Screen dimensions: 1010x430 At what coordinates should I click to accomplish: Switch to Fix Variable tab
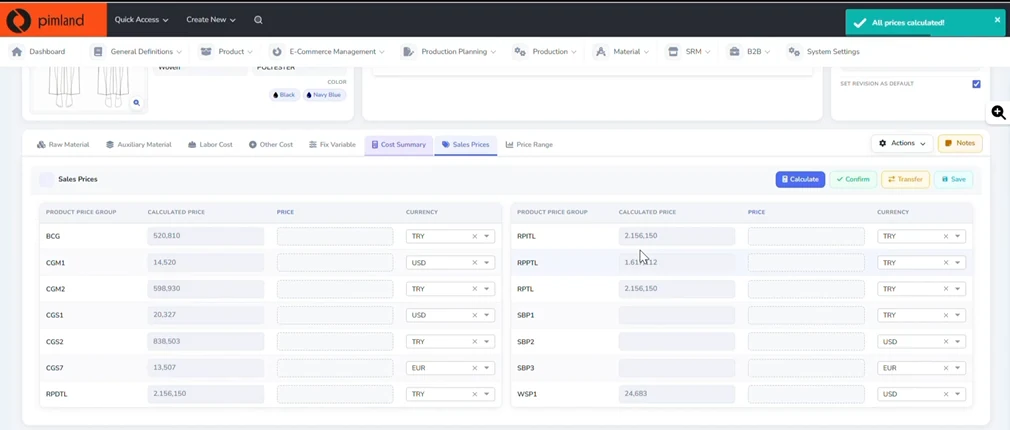[x=332, y=145]
